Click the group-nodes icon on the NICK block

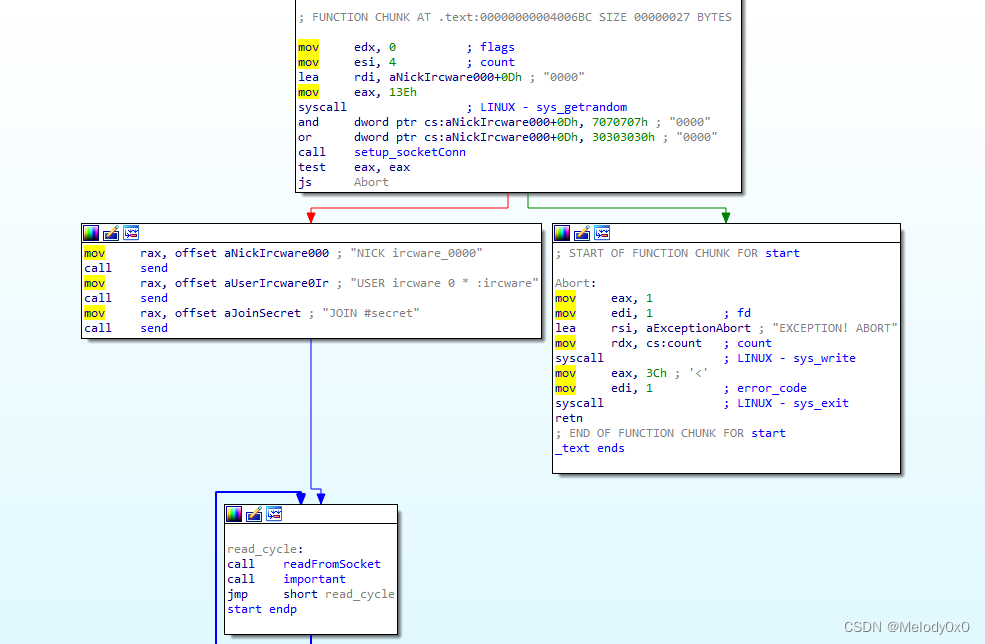tap(131, 232)
